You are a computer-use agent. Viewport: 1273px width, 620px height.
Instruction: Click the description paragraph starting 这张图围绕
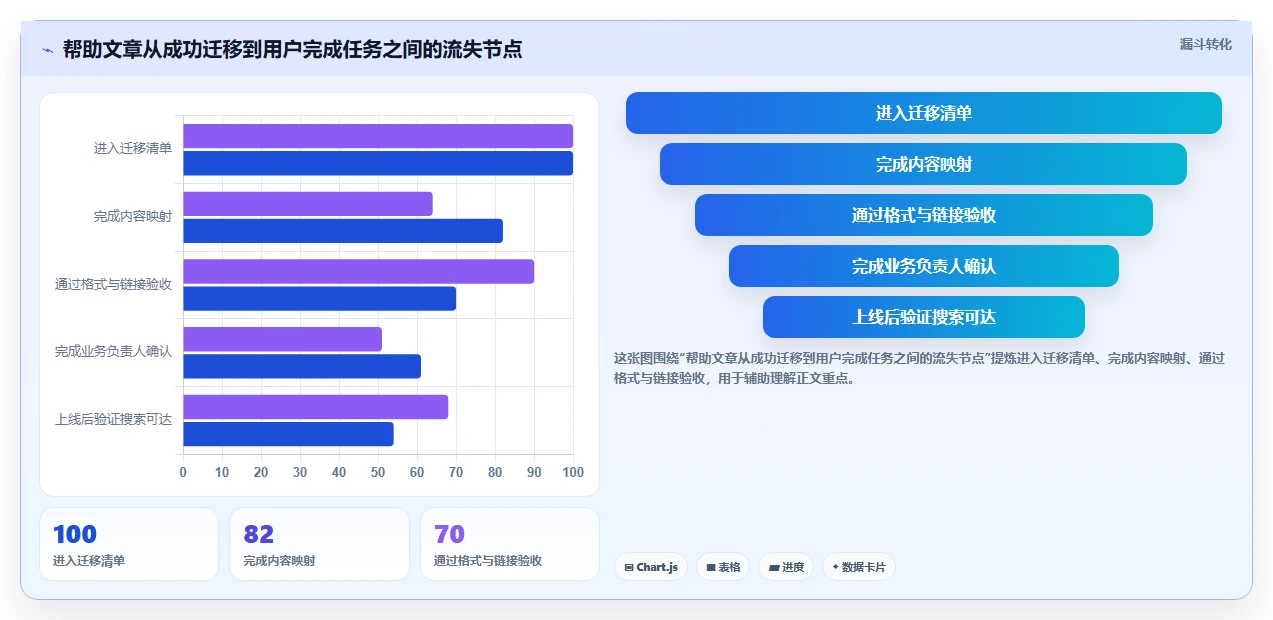click(919, 368)
